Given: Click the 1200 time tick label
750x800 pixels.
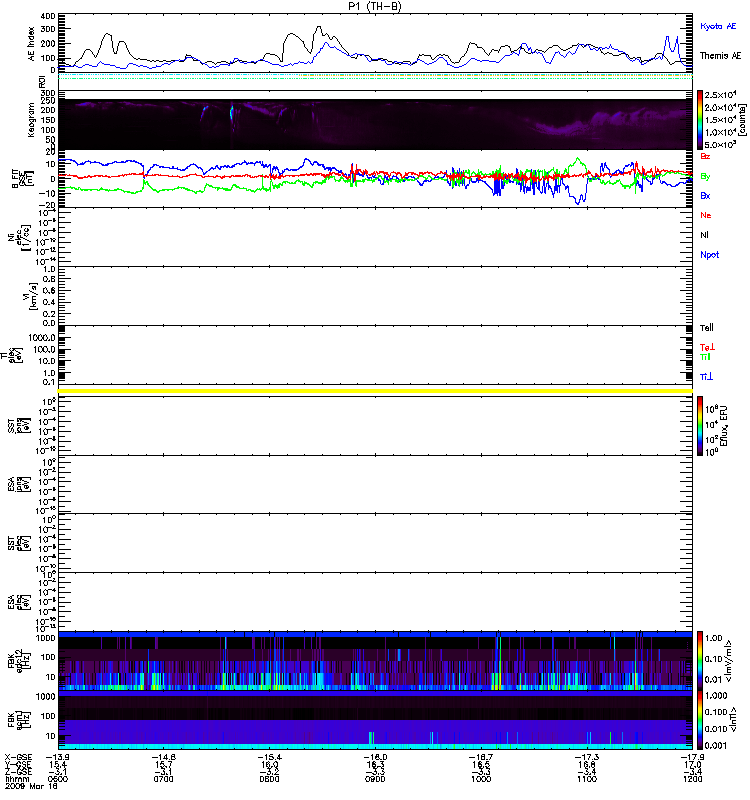Looking at the screenshot, I should tap(692, 779).
